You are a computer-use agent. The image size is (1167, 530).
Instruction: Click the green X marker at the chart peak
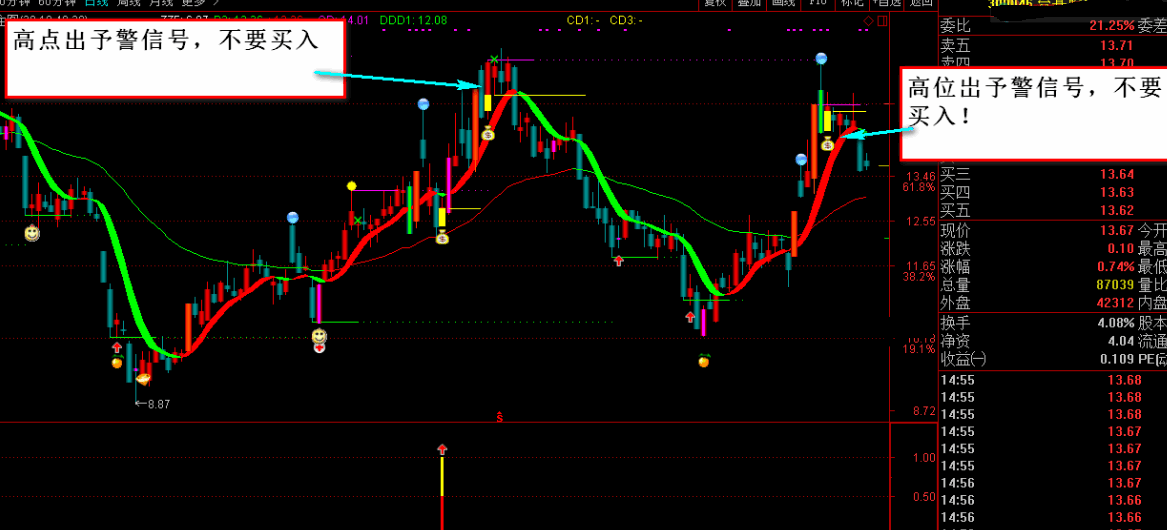click(493, 59)
